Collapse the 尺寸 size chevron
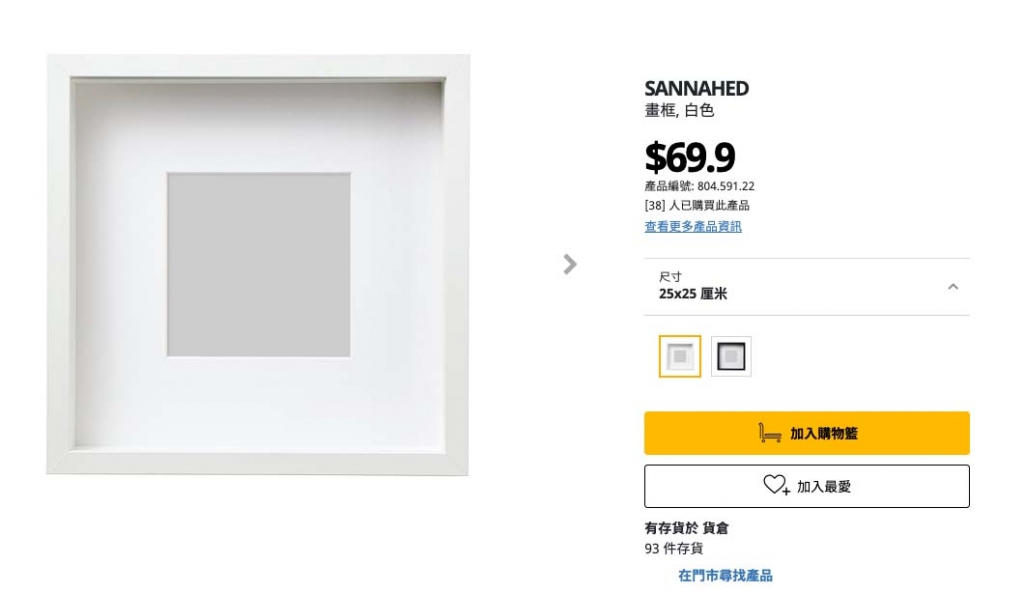 point(953,287)
